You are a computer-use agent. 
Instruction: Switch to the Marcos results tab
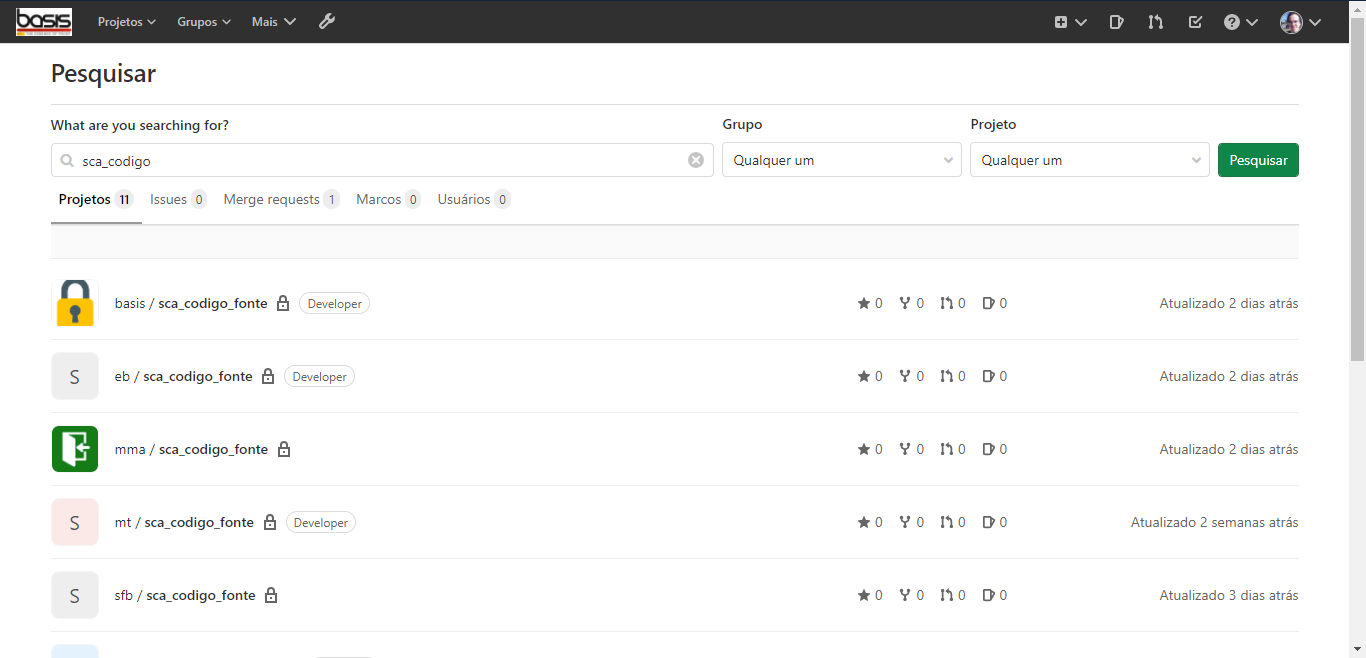[378, 199]
